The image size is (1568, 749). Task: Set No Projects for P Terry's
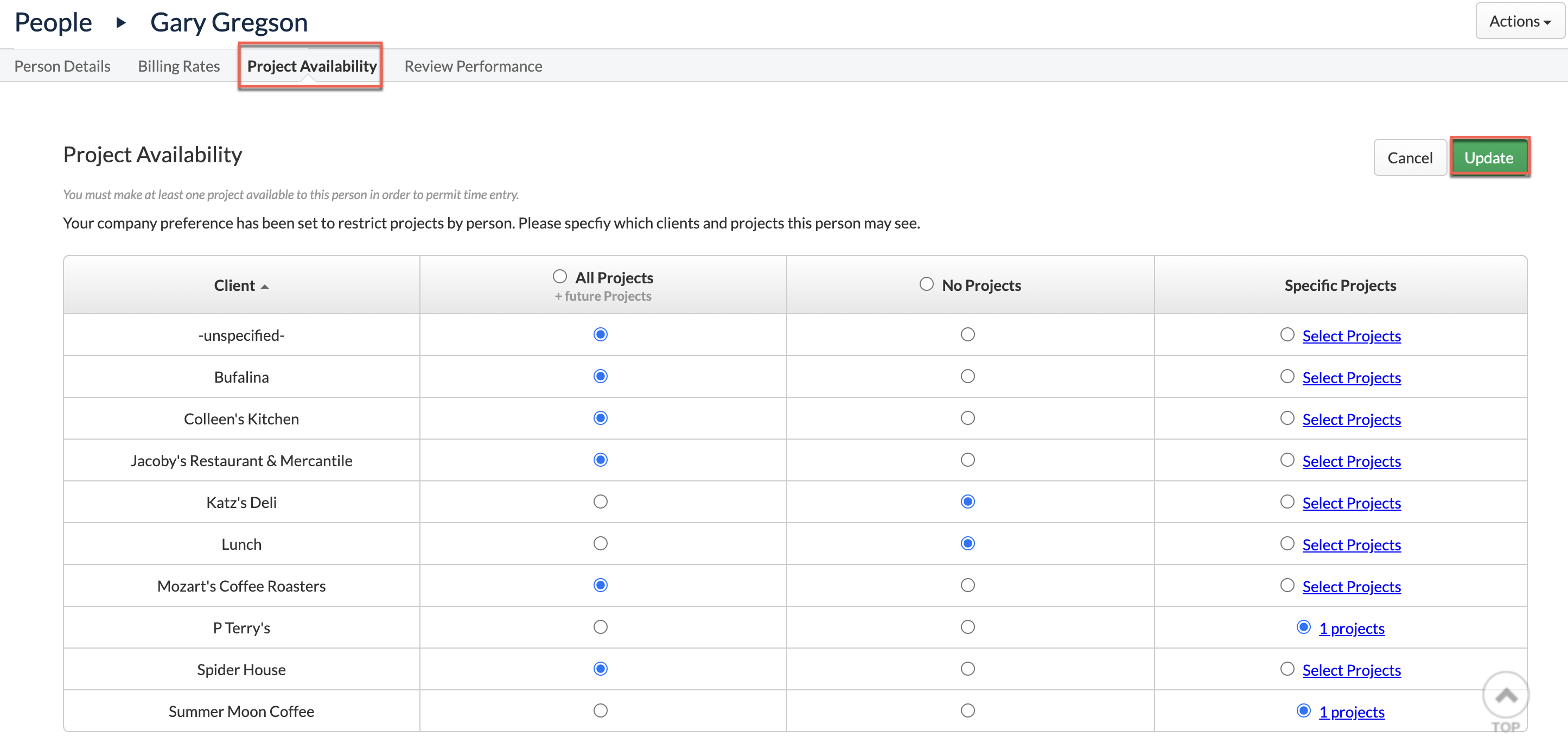pos(967,627)
